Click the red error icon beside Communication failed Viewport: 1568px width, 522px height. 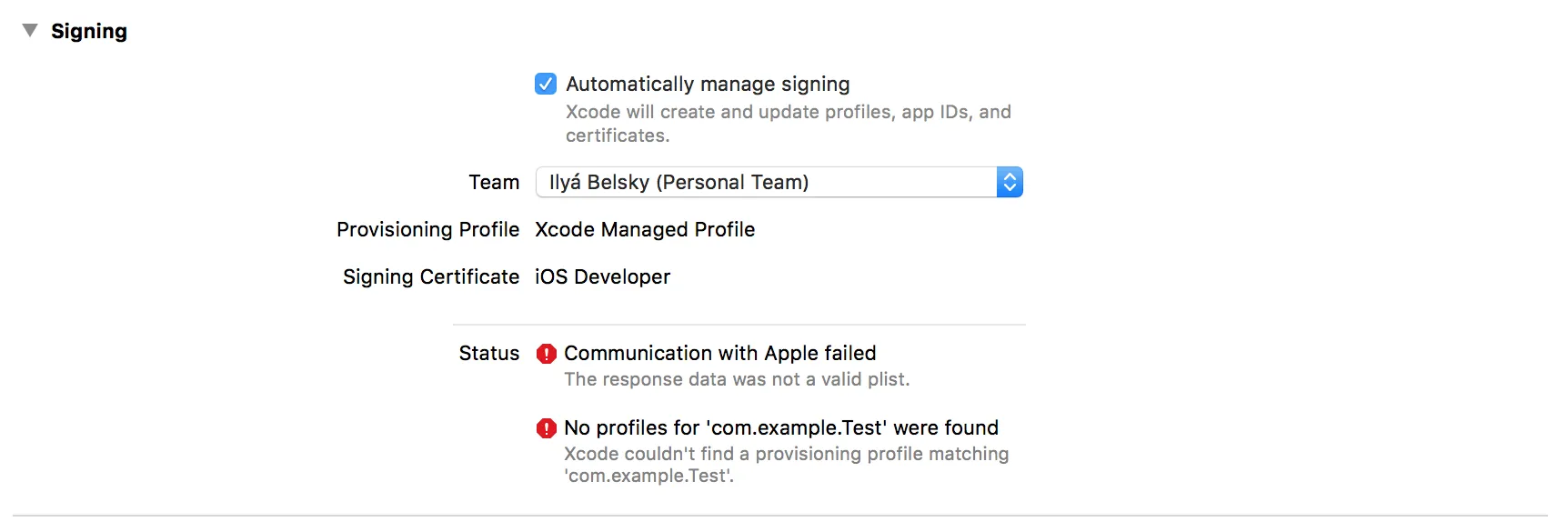547,354
